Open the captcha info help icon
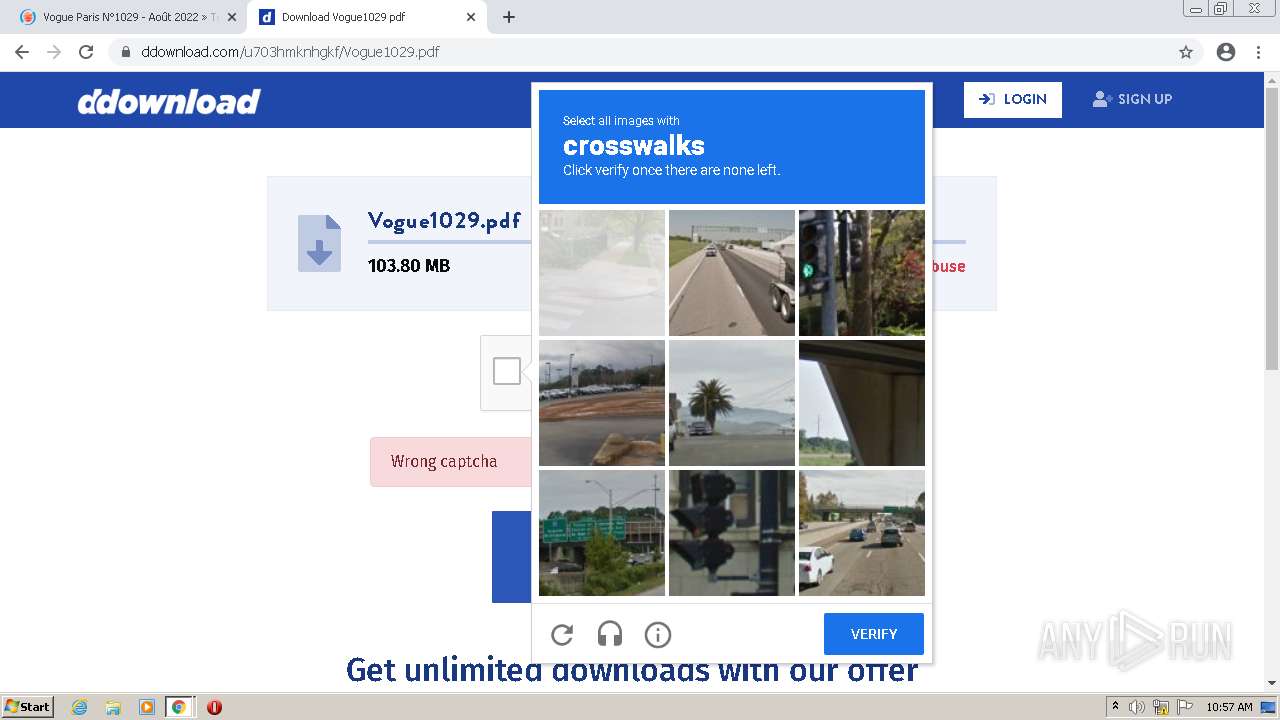1280x720 pixels. tap(658, 634)
